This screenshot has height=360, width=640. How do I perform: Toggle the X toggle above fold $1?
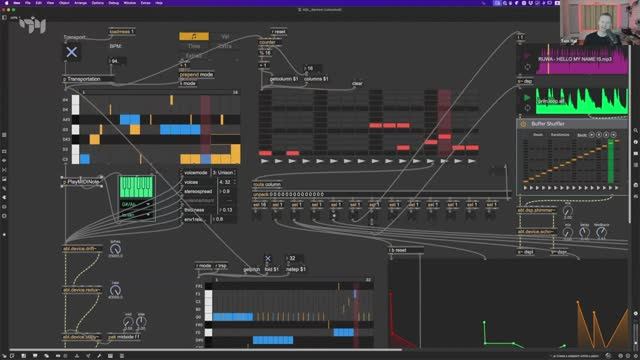click(268, 258)
